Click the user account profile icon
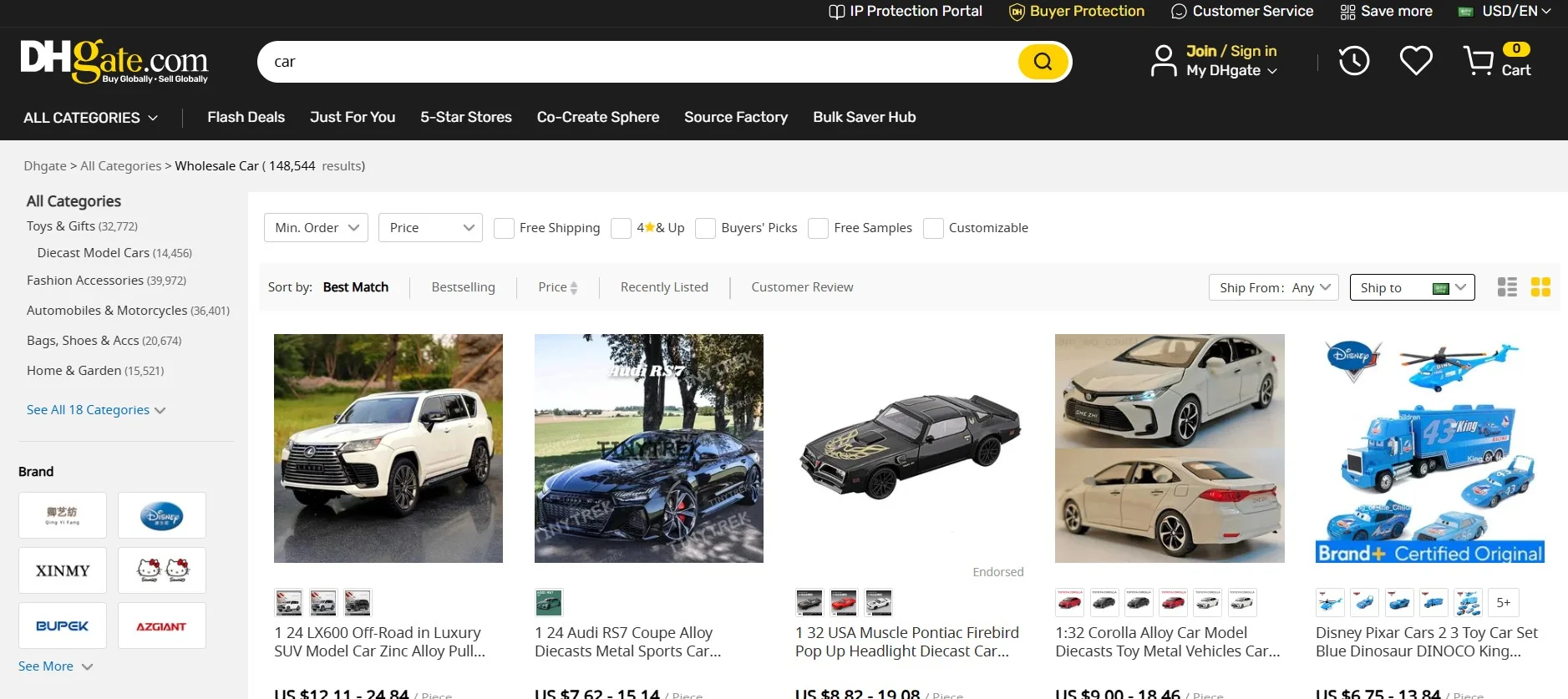This screenshot has height=699, width=1568. [x=1164, y=61]
